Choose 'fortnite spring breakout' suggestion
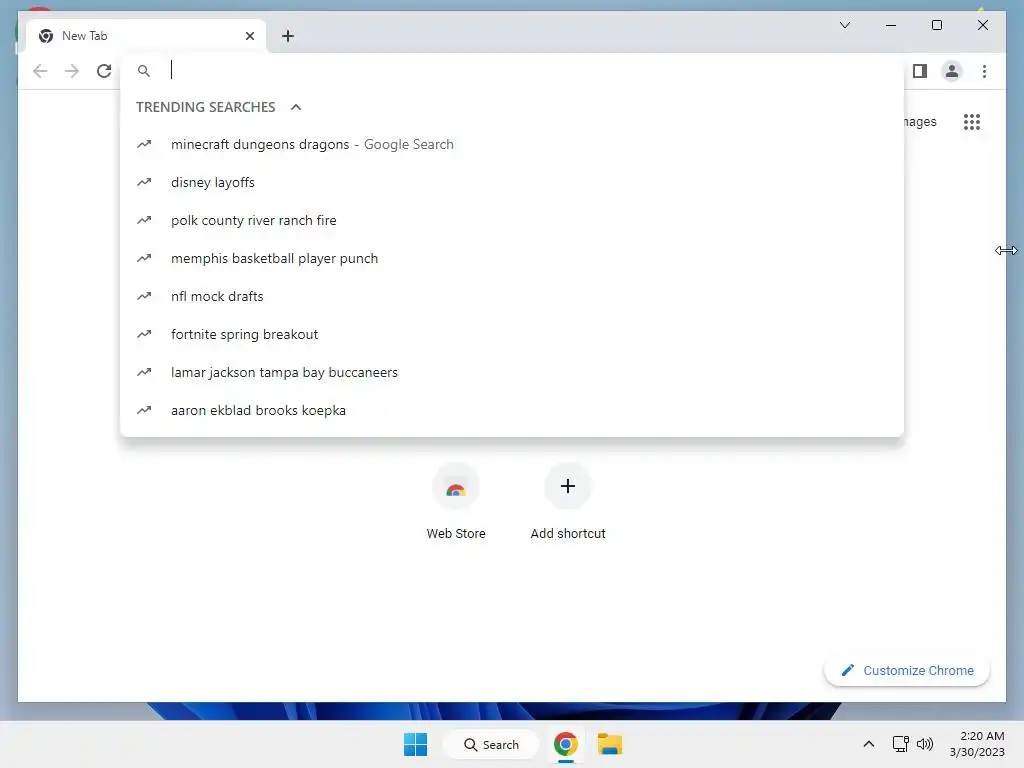The width and height of the screenshot is (1024, 768). tap(512, 334)
